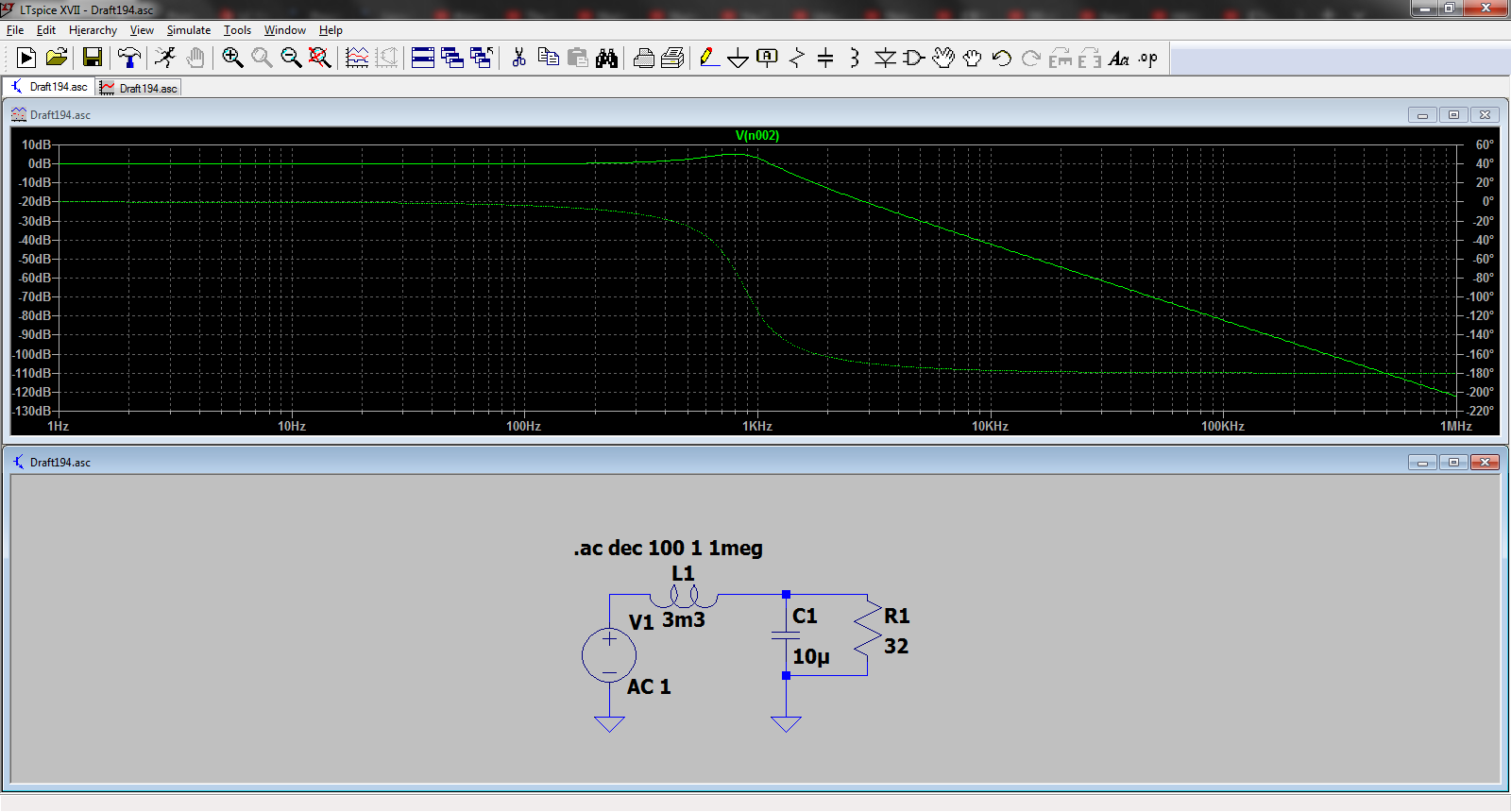
Task: Click the Halt simulation hand icon
Action: (195, 58)
